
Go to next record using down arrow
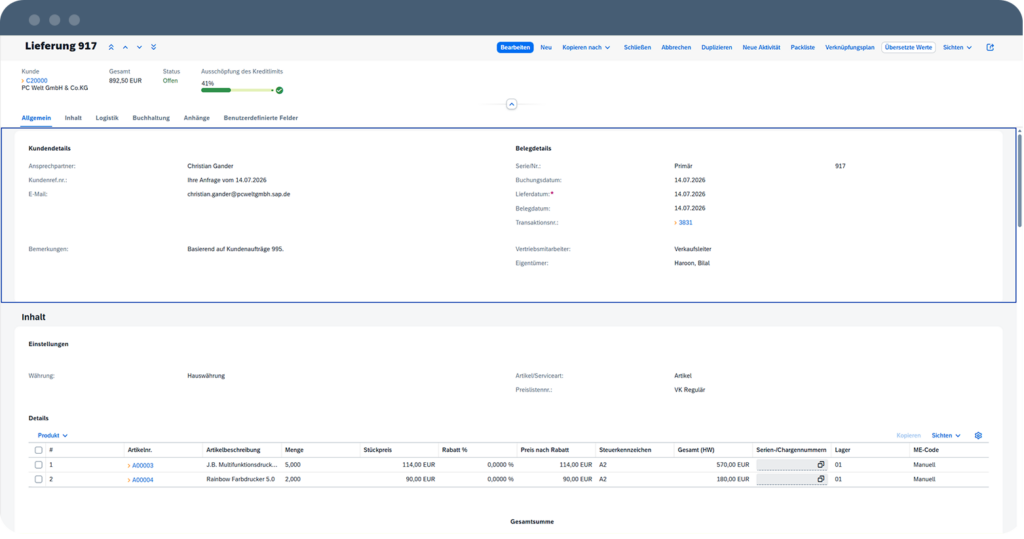139,47
